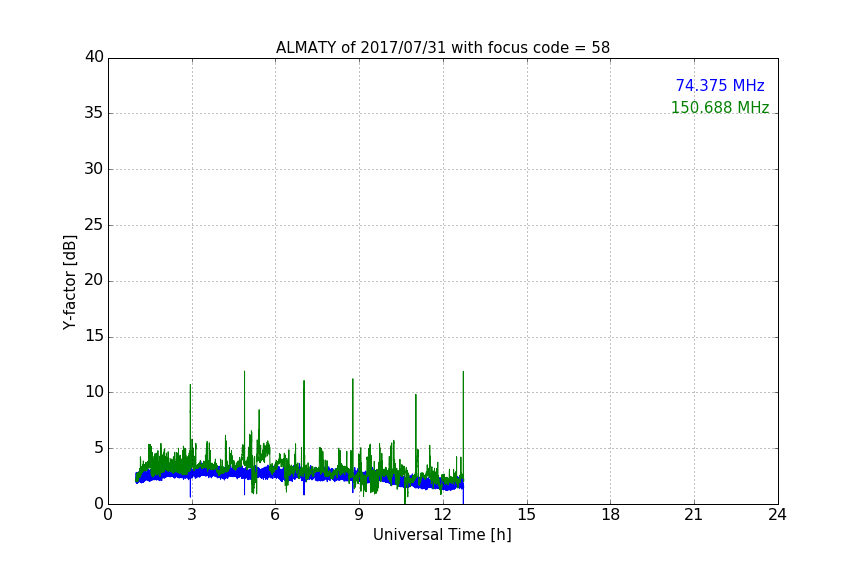Screen dimensions: 864x576
Task: Click the 'Universal Time [h]' axis label
Action: 442,535
